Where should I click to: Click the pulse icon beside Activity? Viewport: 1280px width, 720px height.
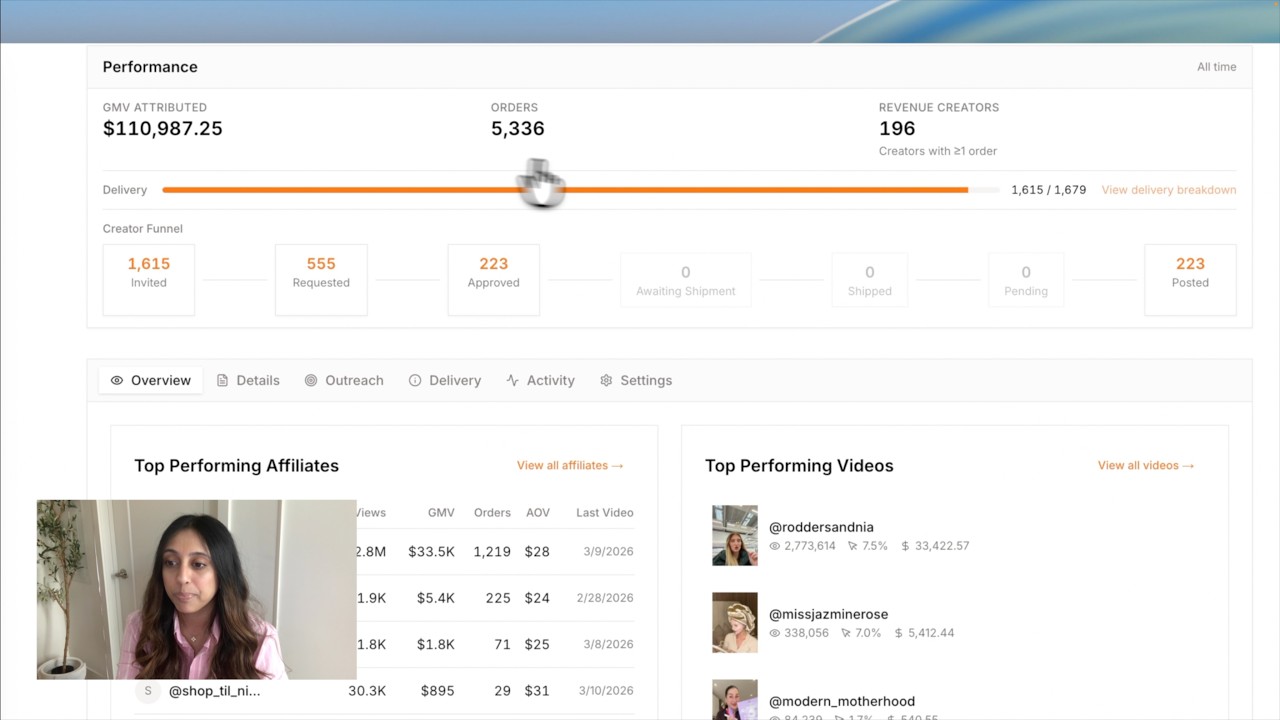tap(513, 380)
